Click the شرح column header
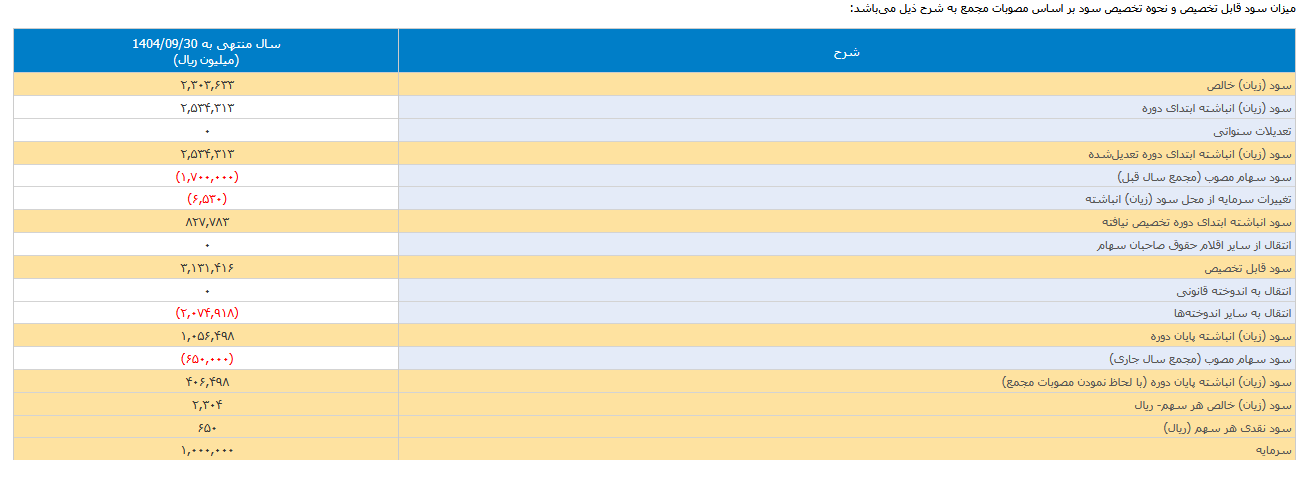Viewport: 1301px width, 477px height. 847,51
